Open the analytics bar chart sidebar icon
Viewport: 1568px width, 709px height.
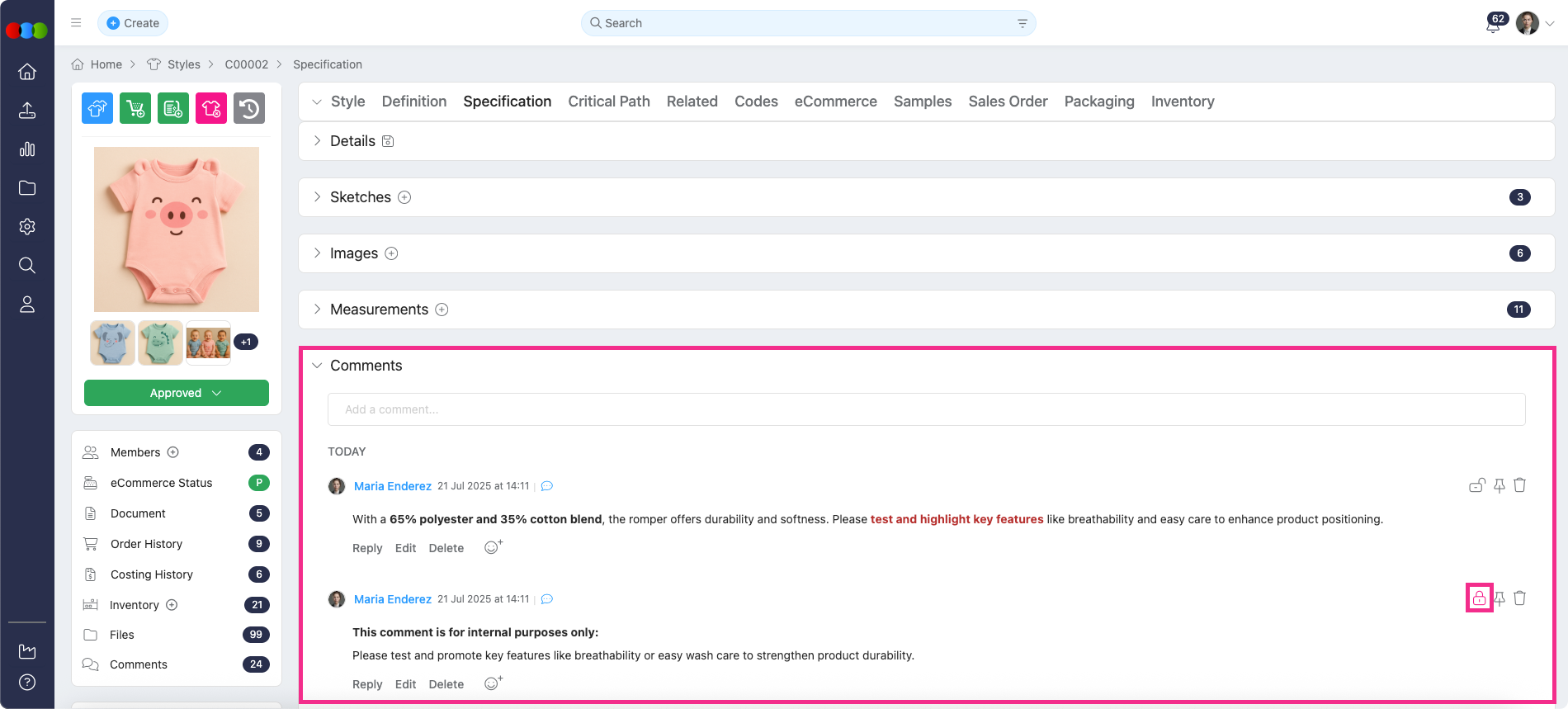tap(27, 149)
